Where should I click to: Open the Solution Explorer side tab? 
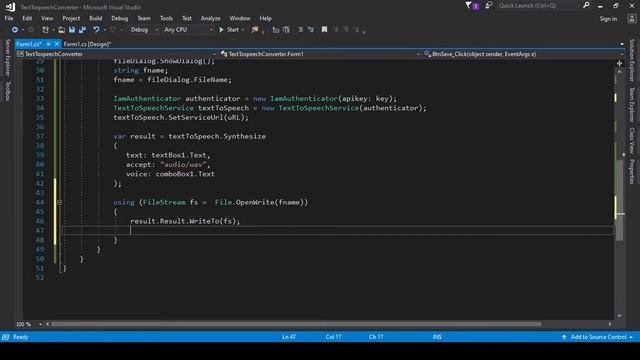[632, 60]
